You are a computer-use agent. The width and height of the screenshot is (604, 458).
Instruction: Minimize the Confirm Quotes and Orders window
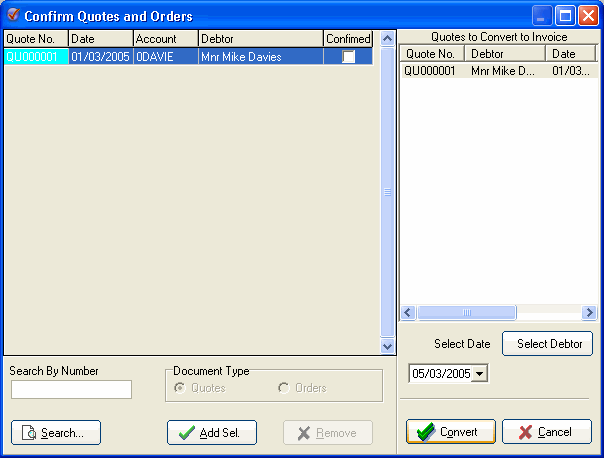pos(541,16)
